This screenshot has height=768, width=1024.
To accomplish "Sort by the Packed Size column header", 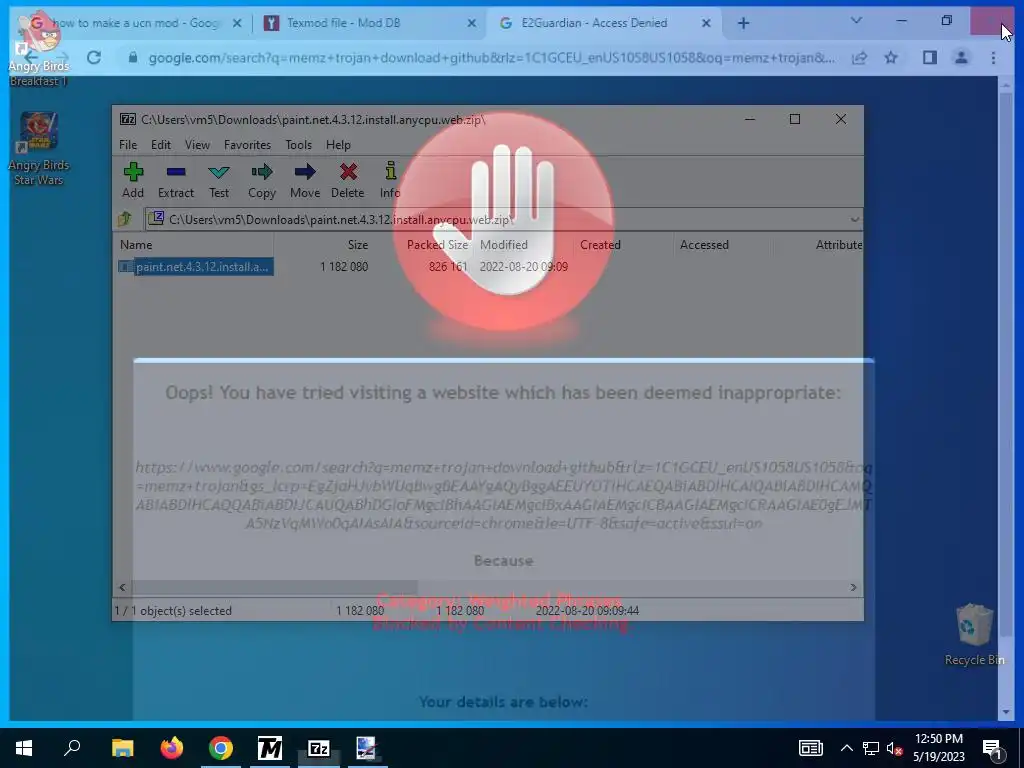I will 437,245.
